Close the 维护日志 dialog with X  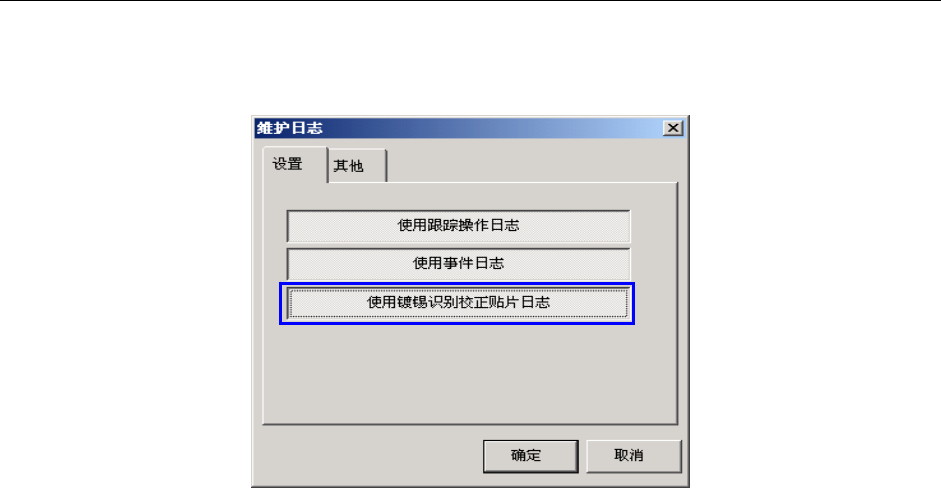coord(673,128)
